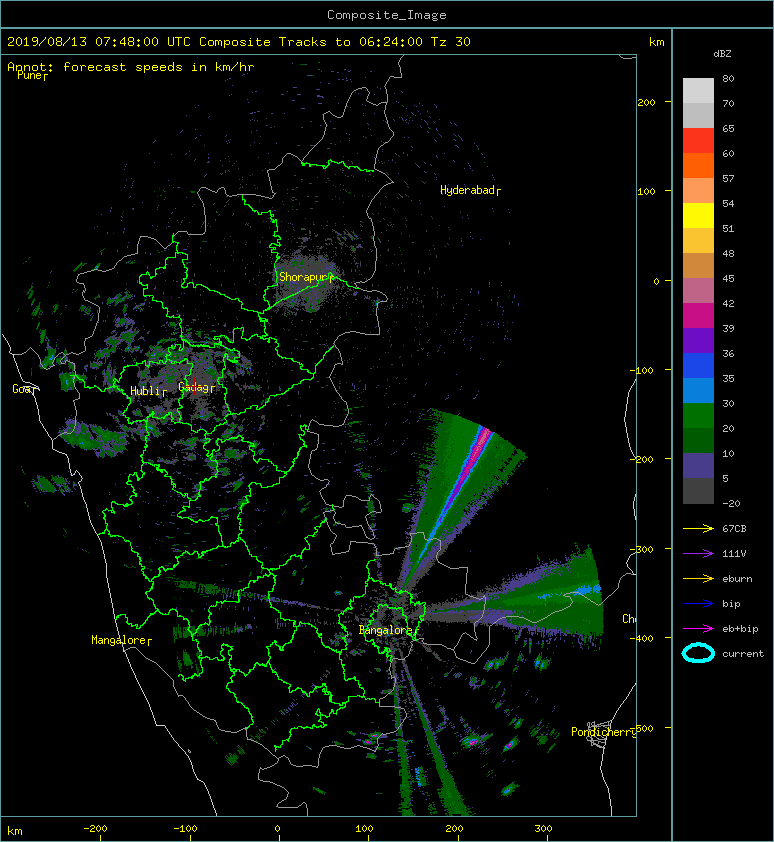Select the dark green swatch between 20 and 10
This screenshot has width=774, height=842.
(x=698, y=440)
